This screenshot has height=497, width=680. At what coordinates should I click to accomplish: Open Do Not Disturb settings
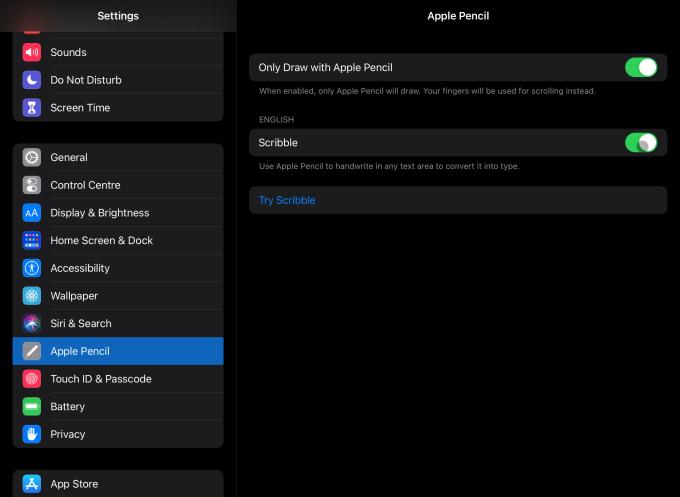(118, 80)
